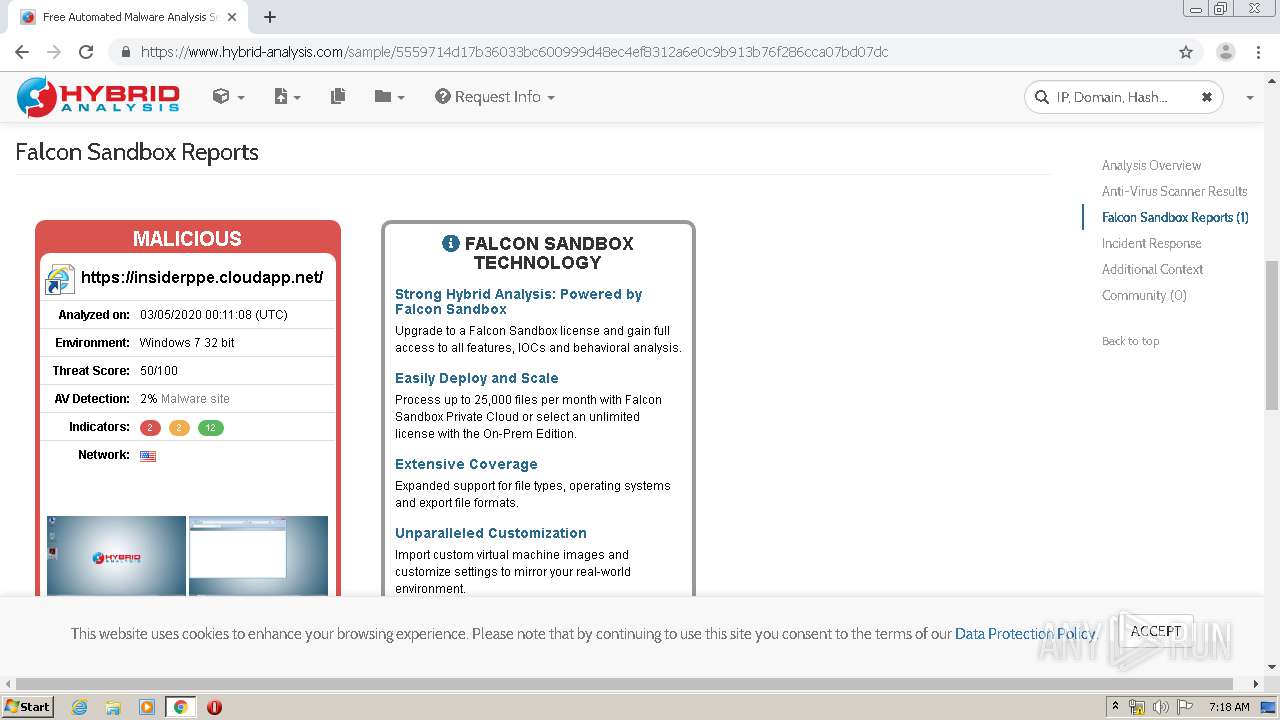Click the Easily Deploy and Scale heading
Image resolution: width=1280 pixels, height=720 pixels.
(x=476, y=378)
